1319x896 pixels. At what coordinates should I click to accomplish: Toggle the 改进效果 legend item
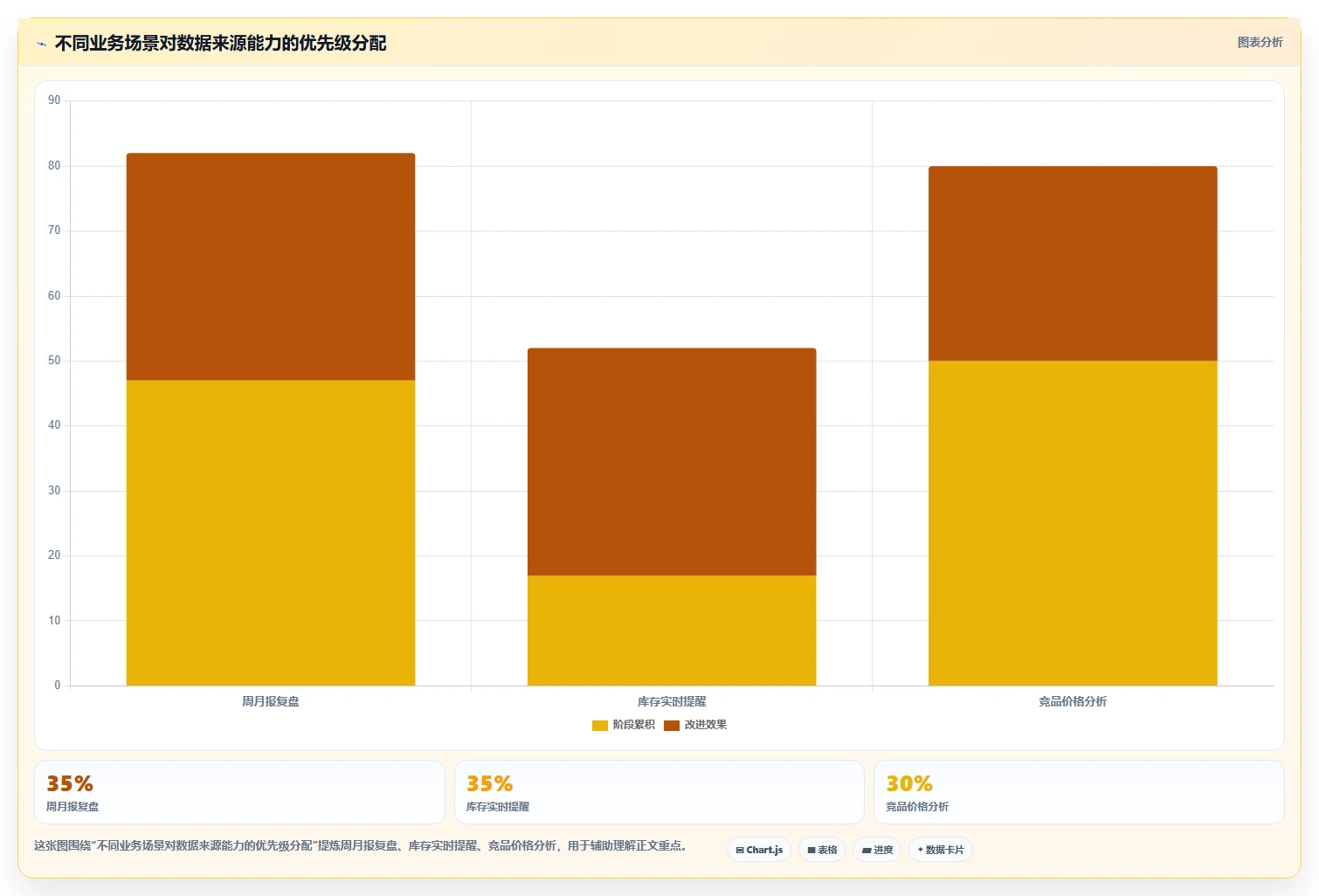click(x=695, y=725)
